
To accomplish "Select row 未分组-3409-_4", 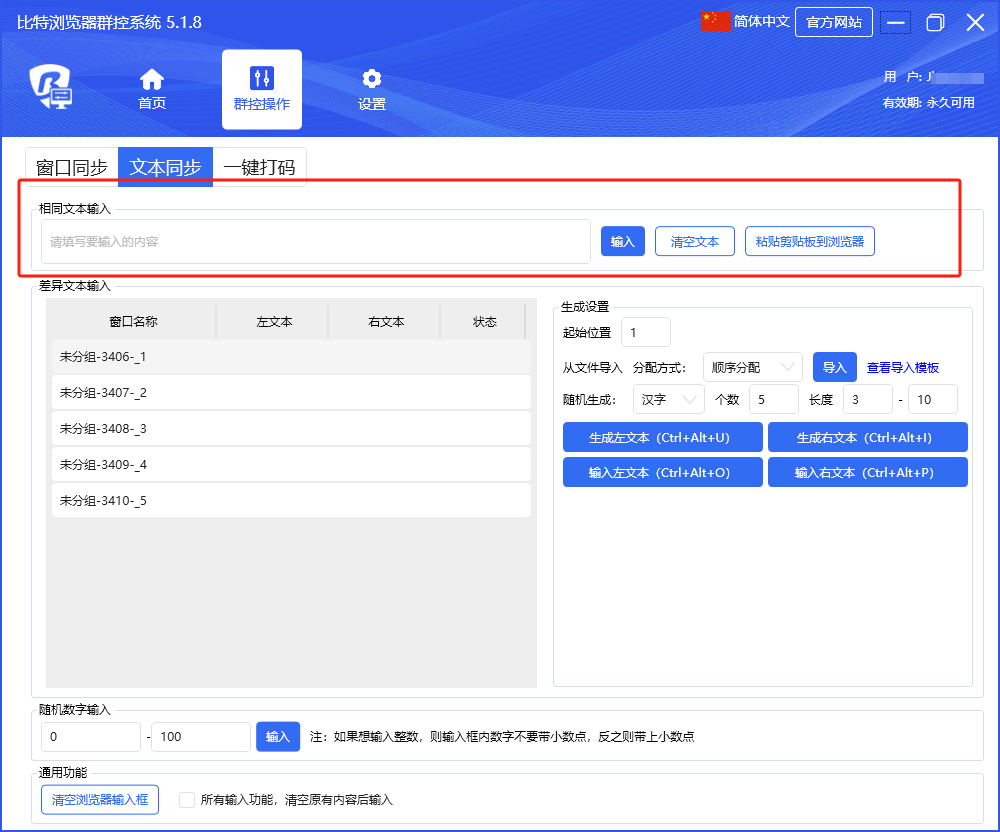I will point(291,464).
